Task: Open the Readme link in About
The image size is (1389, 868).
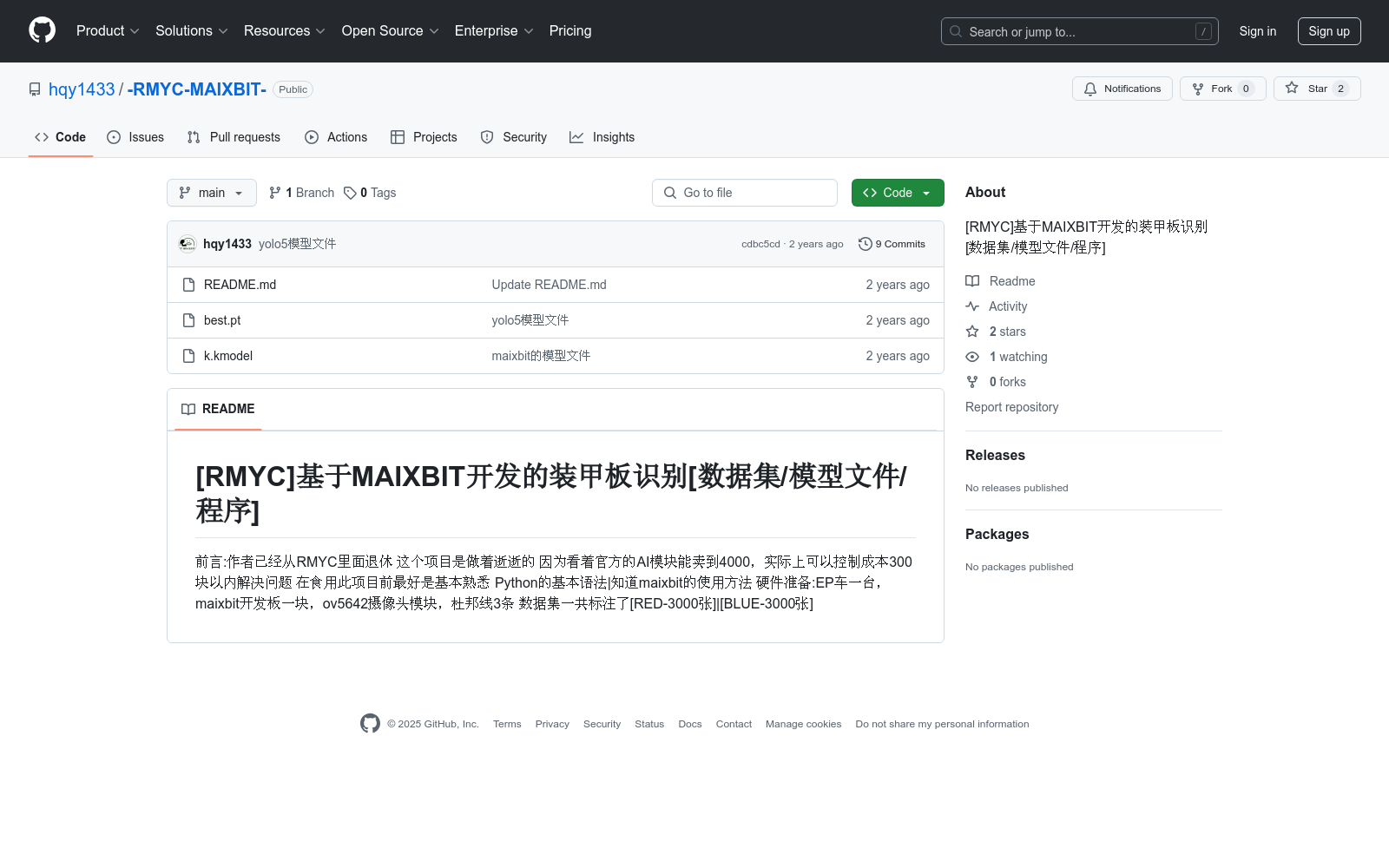Action: pyautogui.click(x=1001, y=281)
